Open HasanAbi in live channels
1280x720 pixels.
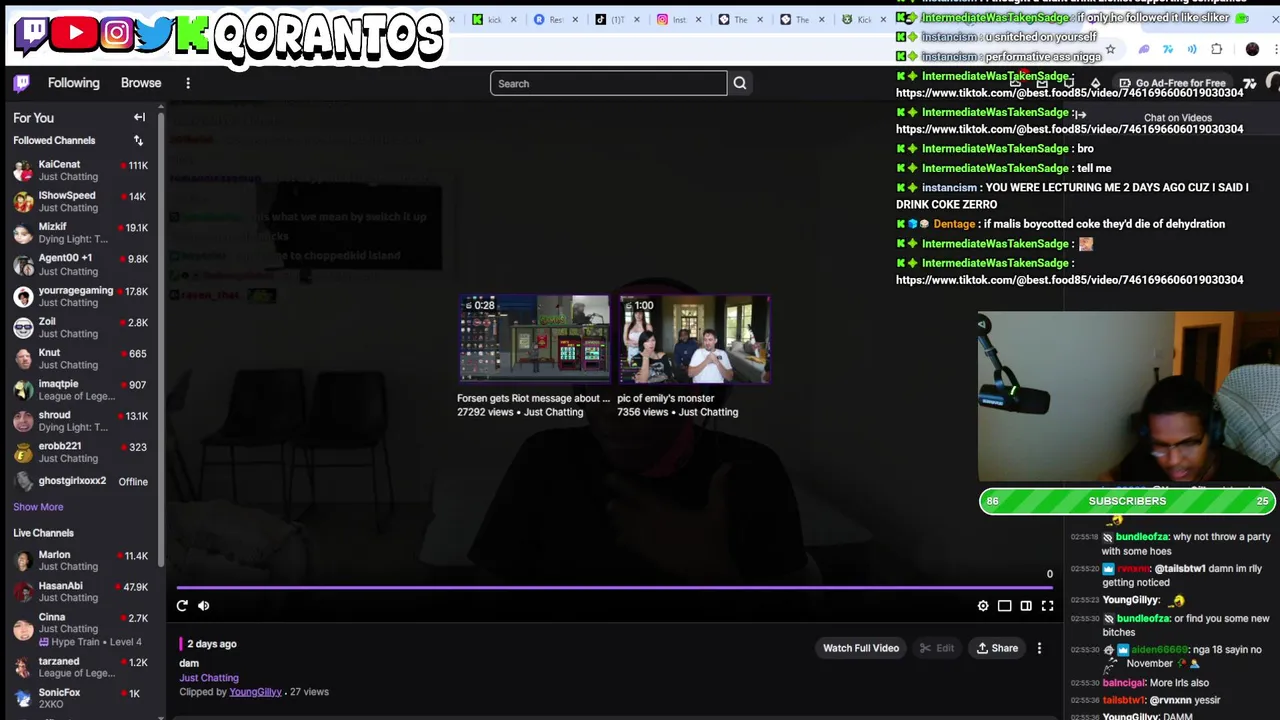[x=81, y=592]
